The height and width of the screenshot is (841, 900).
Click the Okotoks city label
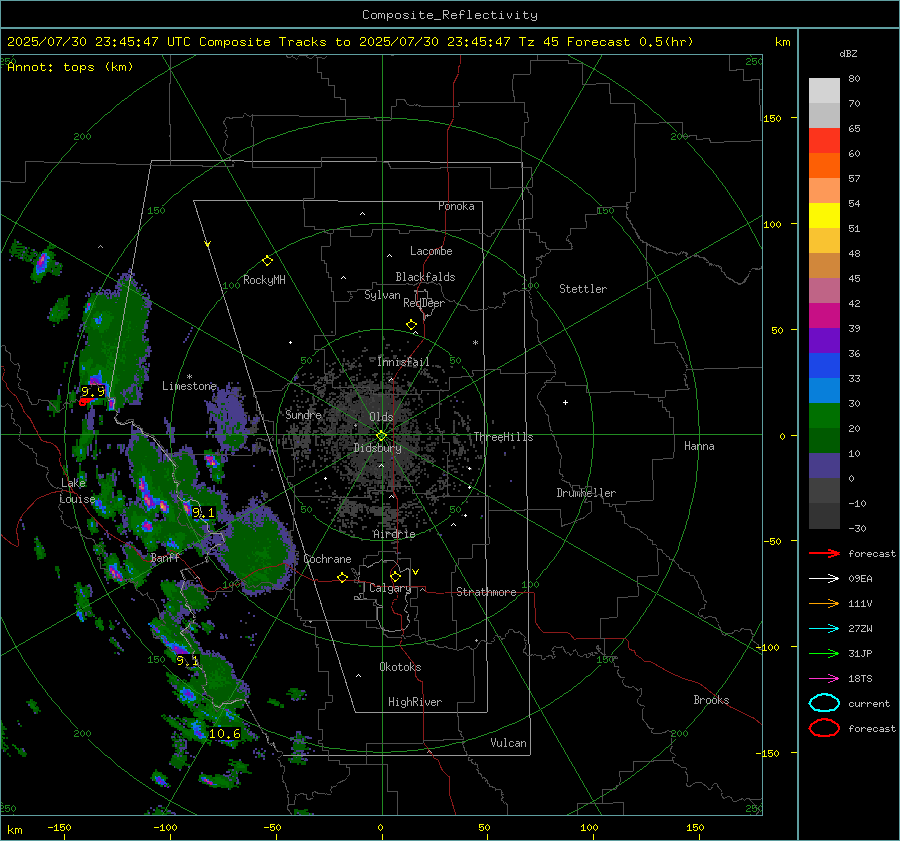click(x=400, y=667)
